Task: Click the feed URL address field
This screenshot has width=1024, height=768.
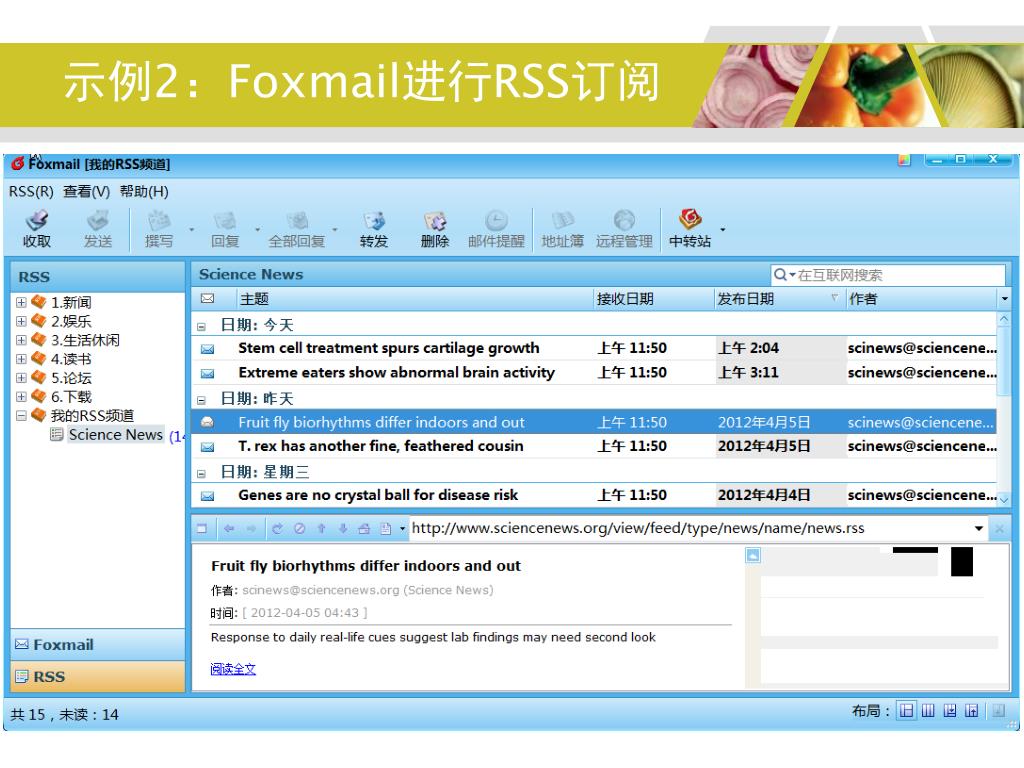Action: [691, 528]
